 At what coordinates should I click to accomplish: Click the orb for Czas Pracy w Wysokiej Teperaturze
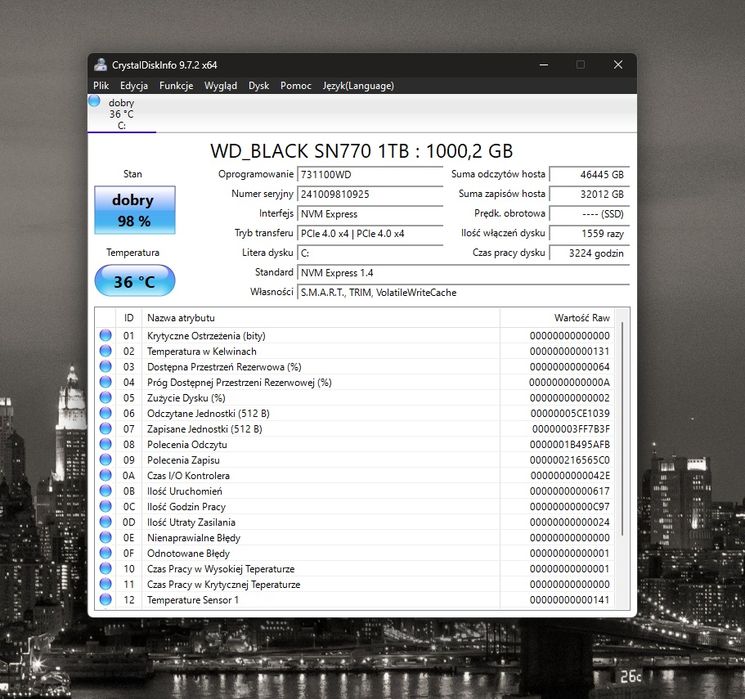[105, 568]
